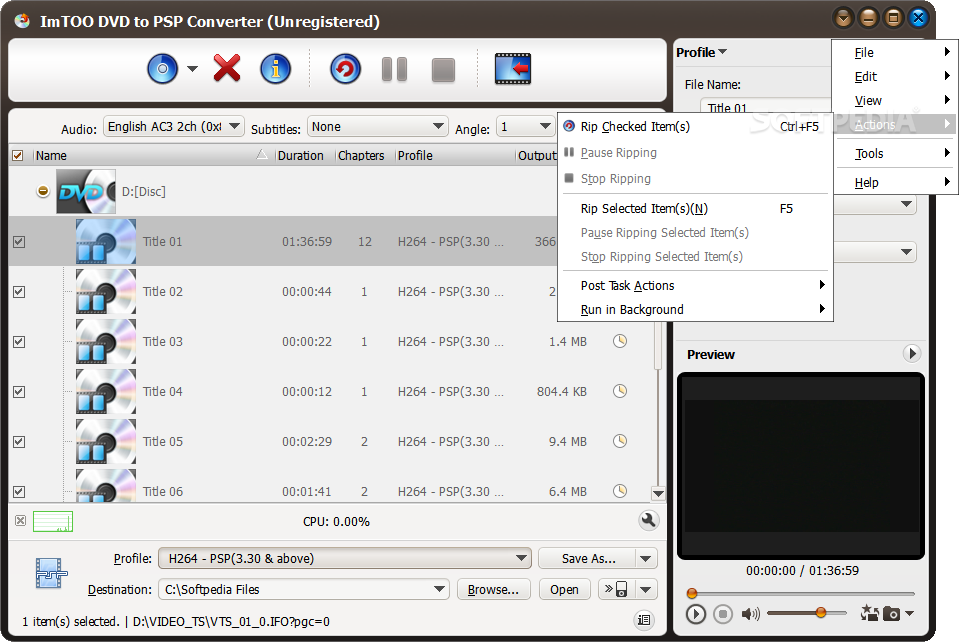This screenshot has width=959, height=642.
Task: Click the Open destination button
Action: [565, 589]
